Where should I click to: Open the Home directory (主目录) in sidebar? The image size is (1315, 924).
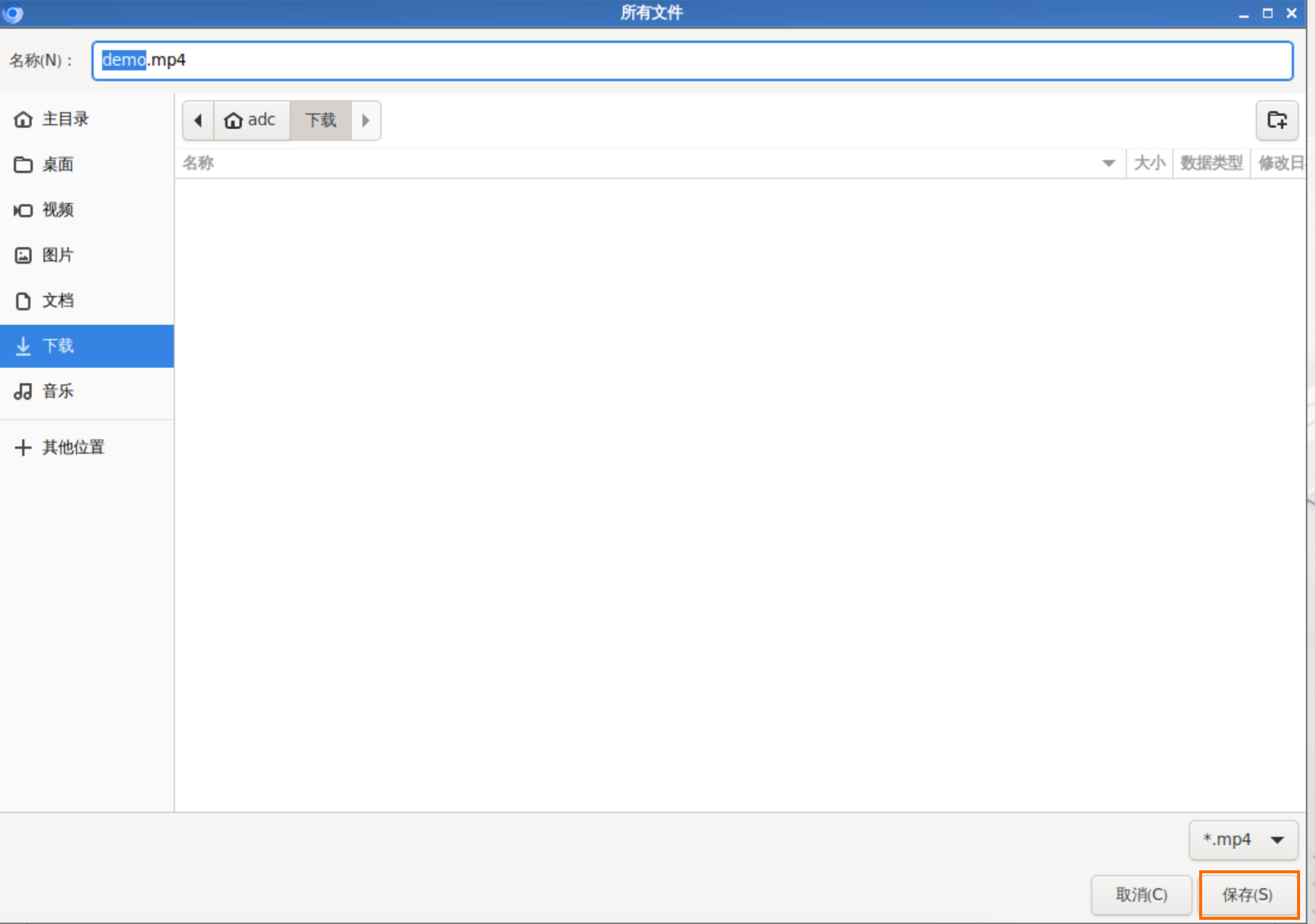point(64,119)
